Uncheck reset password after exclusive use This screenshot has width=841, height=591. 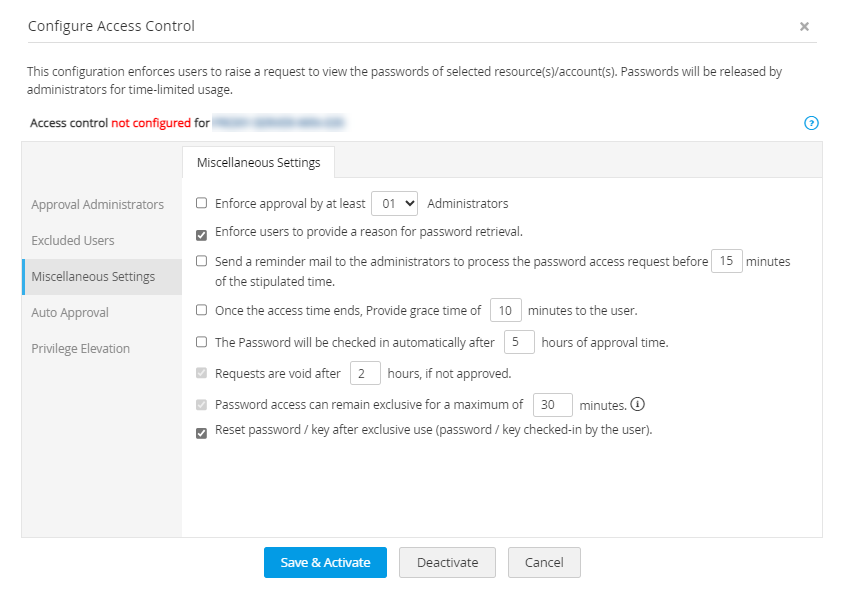[202, 433]
